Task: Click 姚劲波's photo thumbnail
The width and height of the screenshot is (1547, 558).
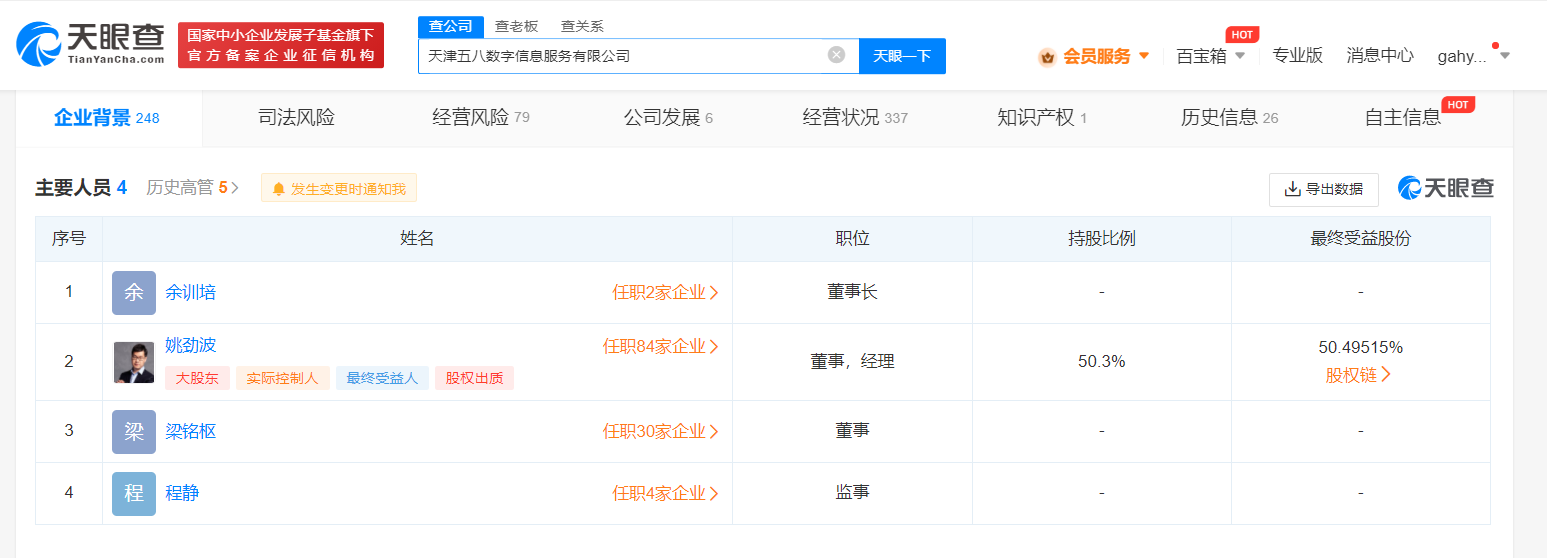Action: coord(134,362)
